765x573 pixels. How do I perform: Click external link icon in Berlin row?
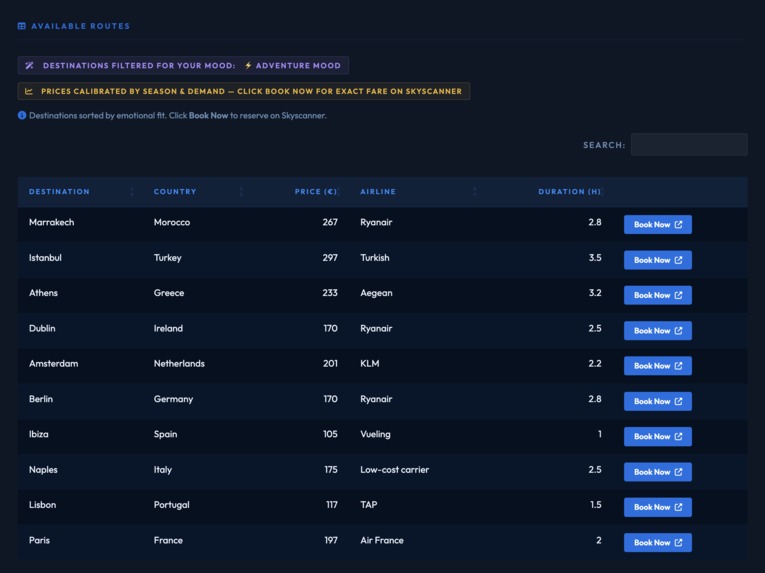tap(678, 401)
